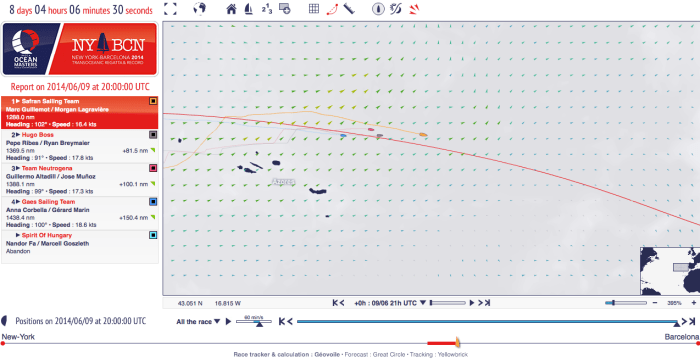Click the Spirit Of Hungary name
This screenshot has height=362, width=700.
pyautogui.click(x=46, y=235)
